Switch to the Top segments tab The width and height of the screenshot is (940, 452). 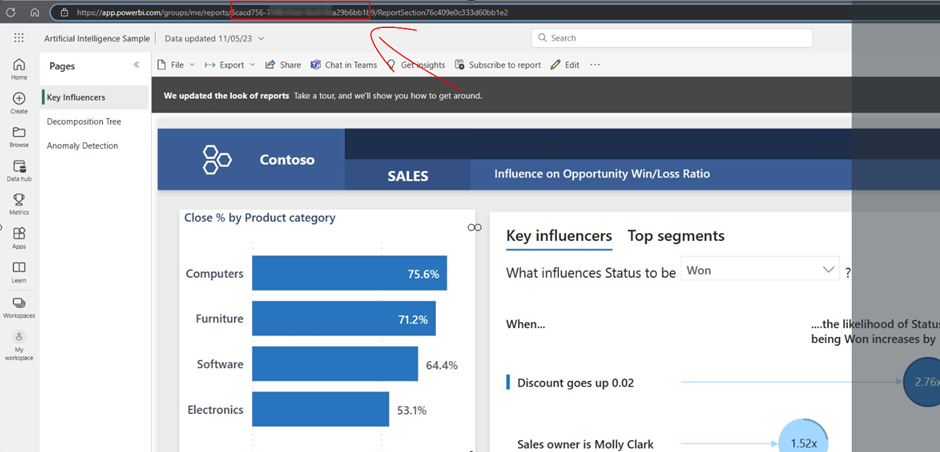pyautogui.click(x=676, y=236)
